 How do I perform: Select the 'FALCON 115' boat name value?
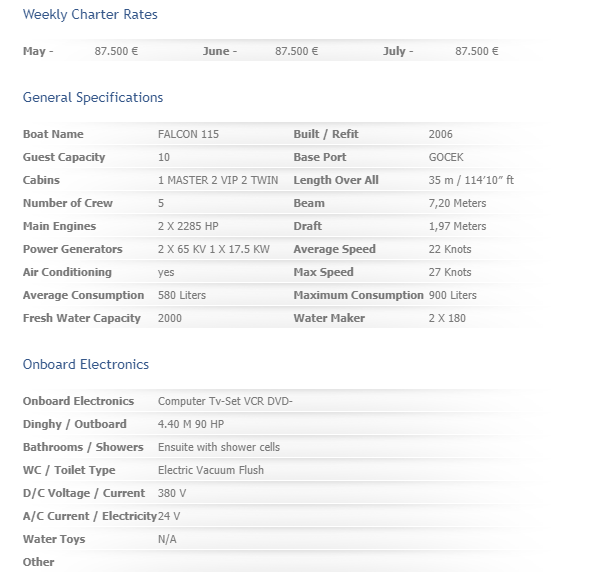pos(188,134)
